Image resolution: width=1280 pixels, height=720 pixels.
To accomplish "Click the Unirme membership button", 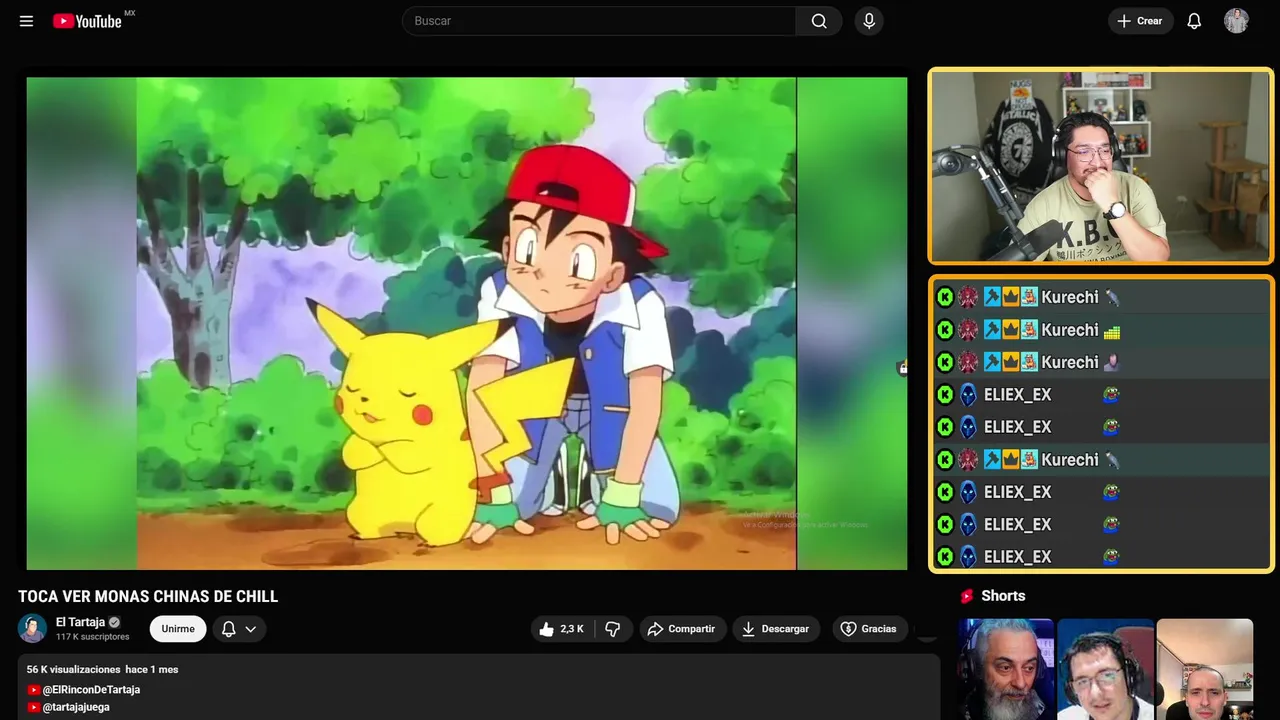I will (178, 629).
